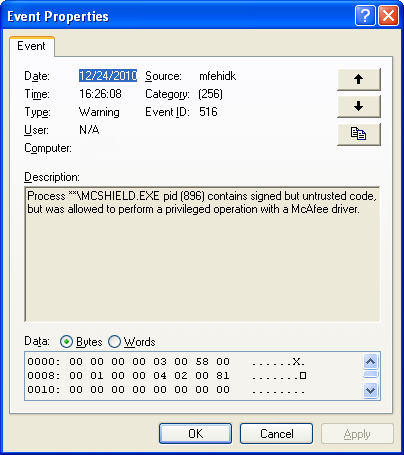Screen dimensions: 404x455
Task: Click the grayed-out Apply button
Action: (357, 434)
